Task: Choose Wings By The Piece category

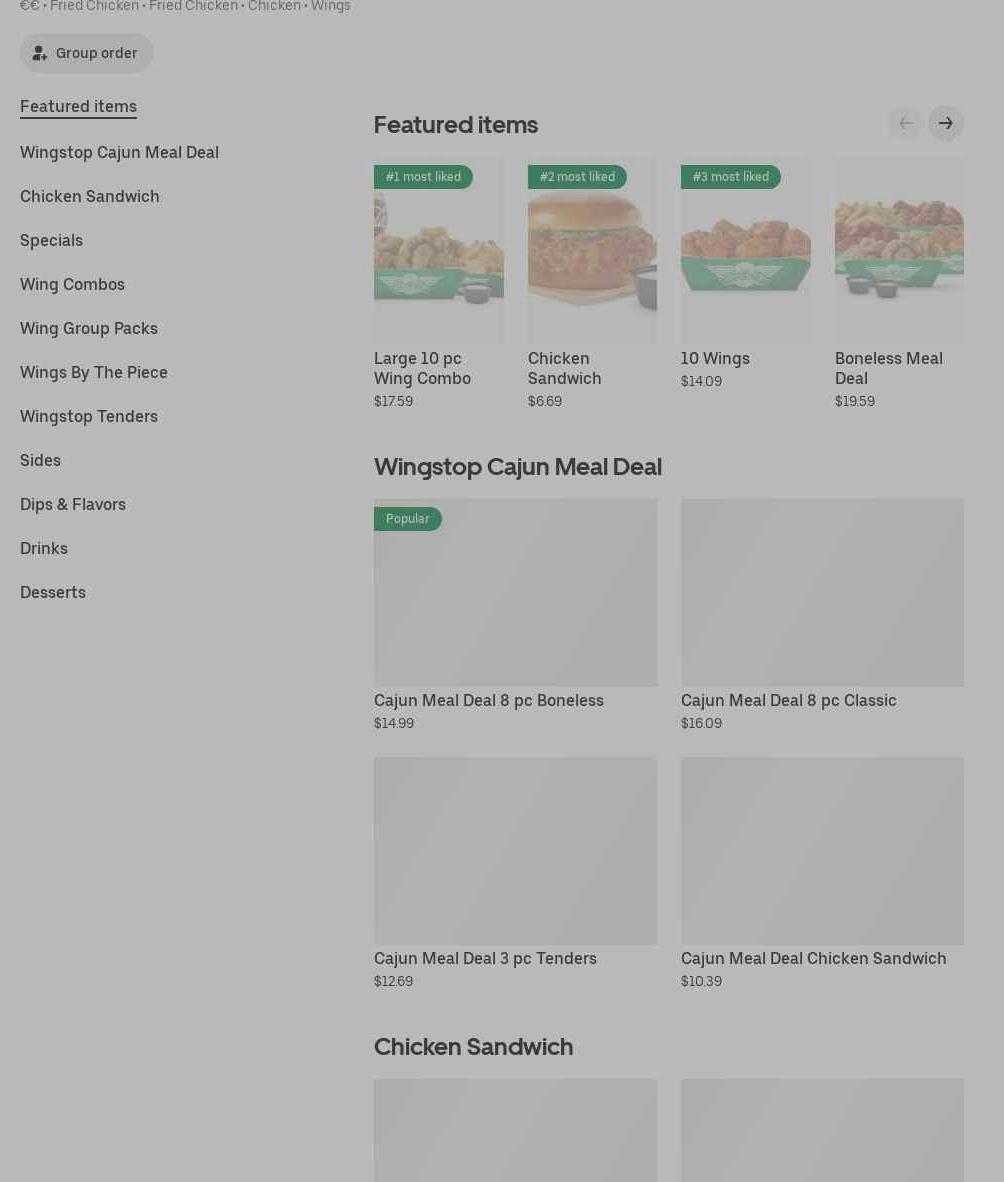Action: pos(93,372)
